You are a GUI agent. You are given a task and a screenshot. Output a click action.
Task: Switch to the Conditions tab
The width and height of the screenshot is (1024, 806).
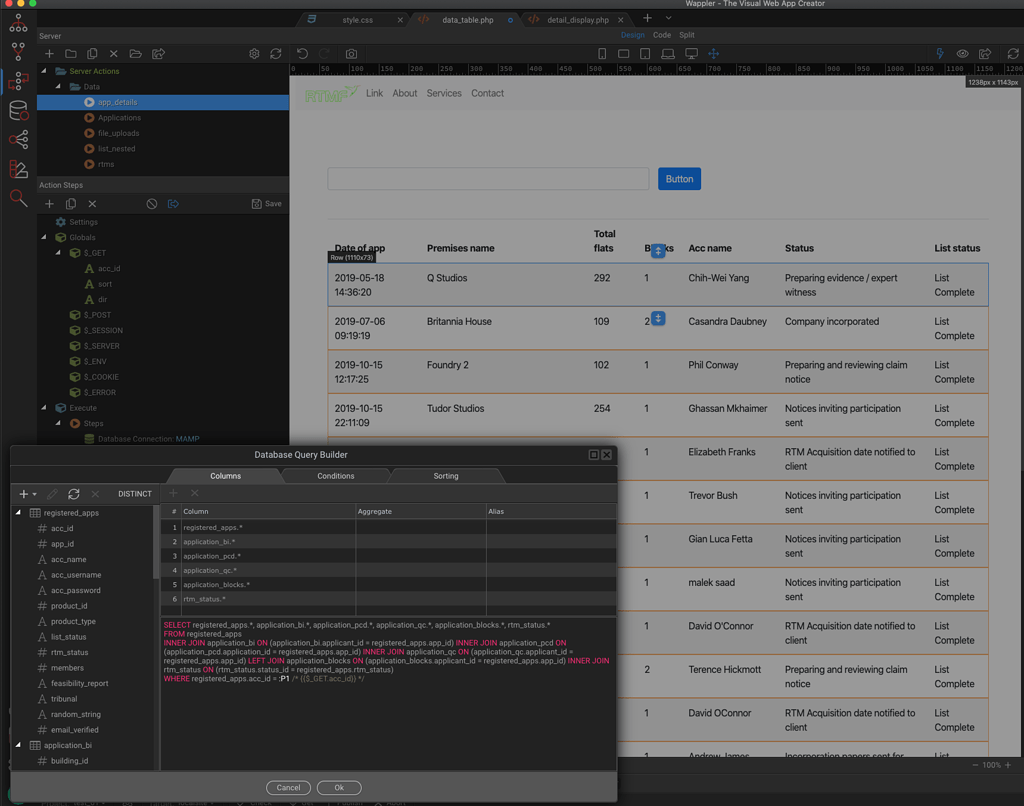point(335,476)
